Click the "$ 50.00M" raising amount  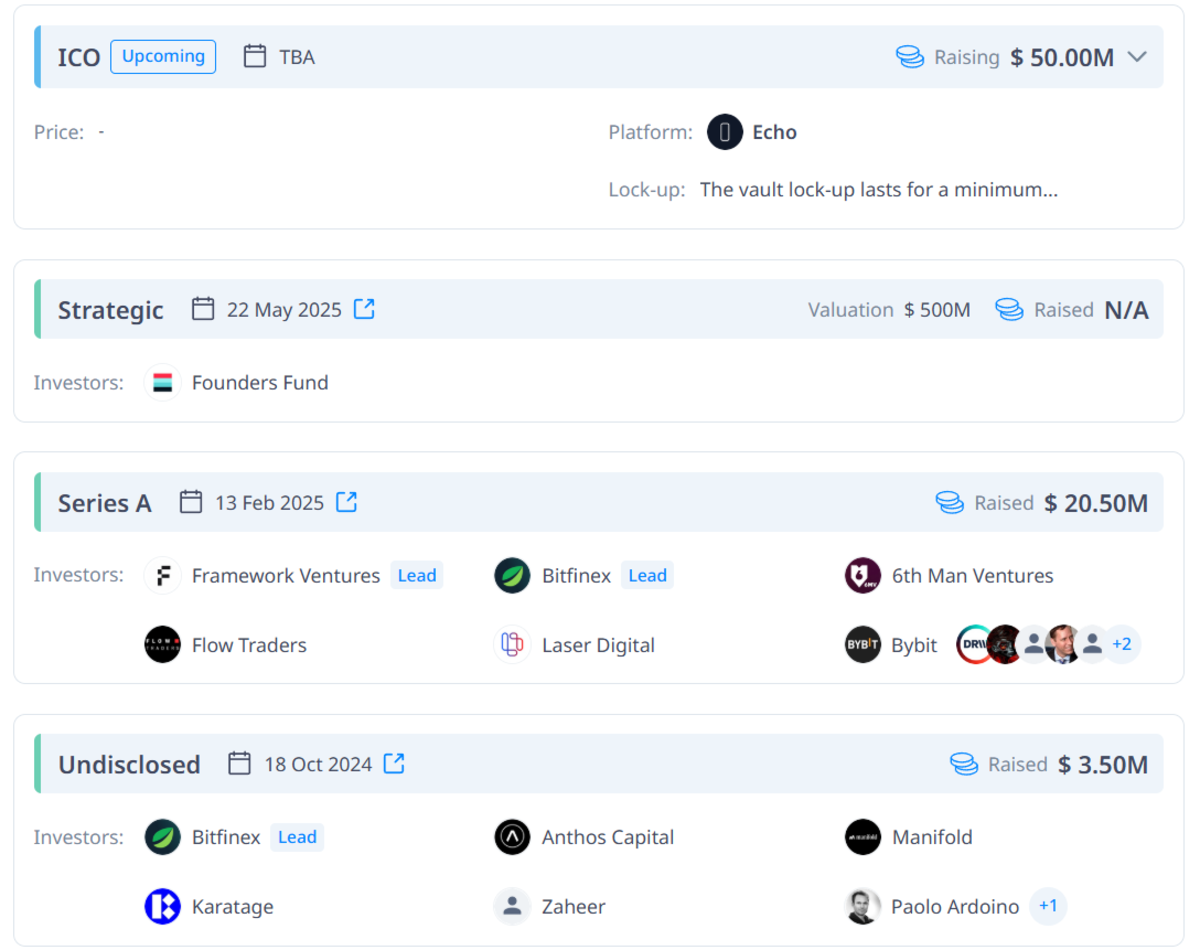tap(1062, 57)
